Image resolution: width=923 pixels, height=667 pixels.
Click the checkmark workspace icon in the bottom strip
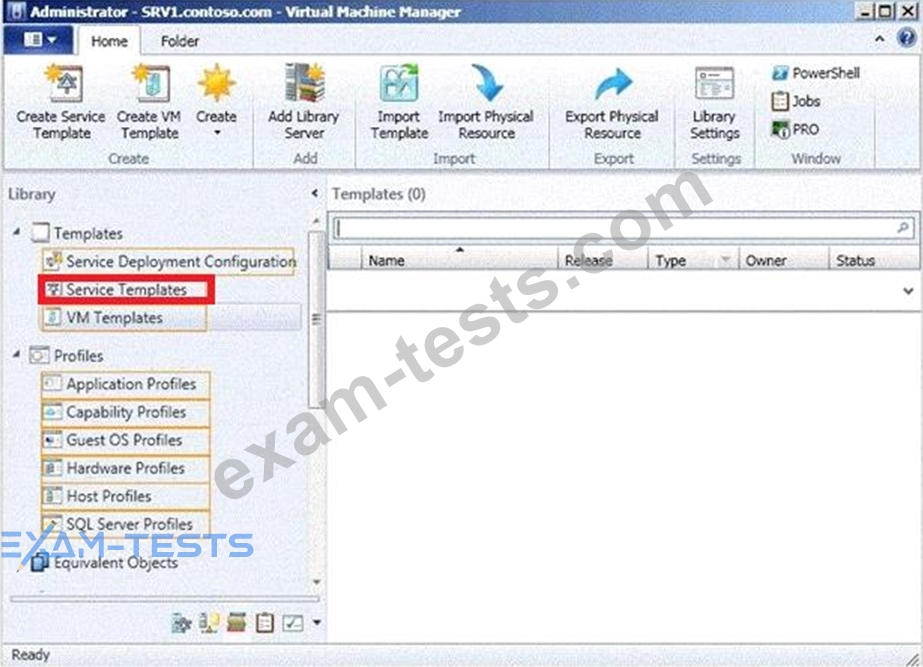[x=293, y=623]
